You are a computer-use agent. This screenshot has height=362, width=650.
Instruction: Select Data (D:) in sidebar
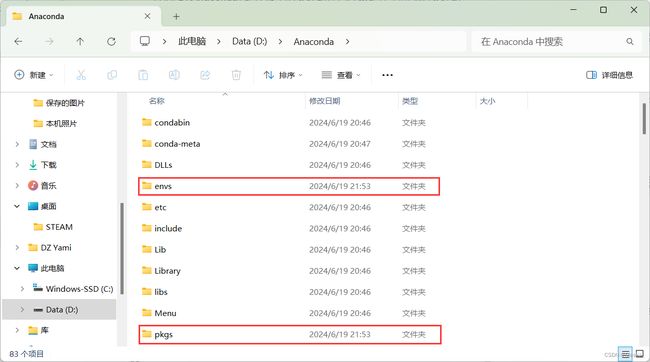tap(59, 310)
